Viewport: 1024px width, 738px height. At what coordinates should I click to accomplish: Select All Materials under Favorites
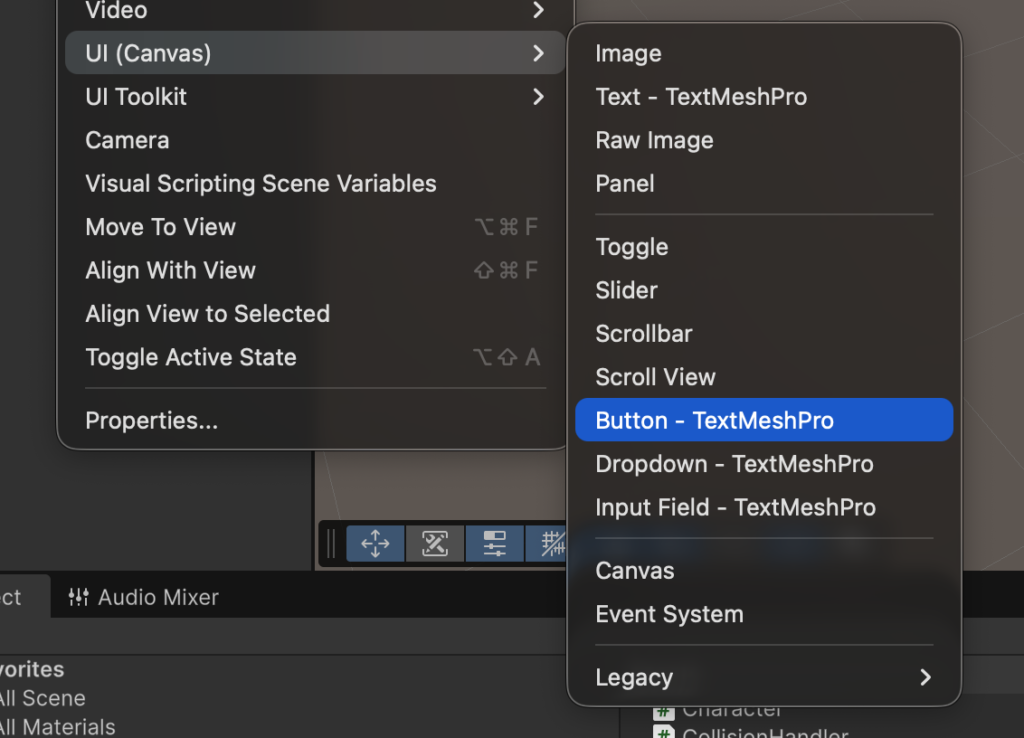pyautogui.click(x=56, y=727)
